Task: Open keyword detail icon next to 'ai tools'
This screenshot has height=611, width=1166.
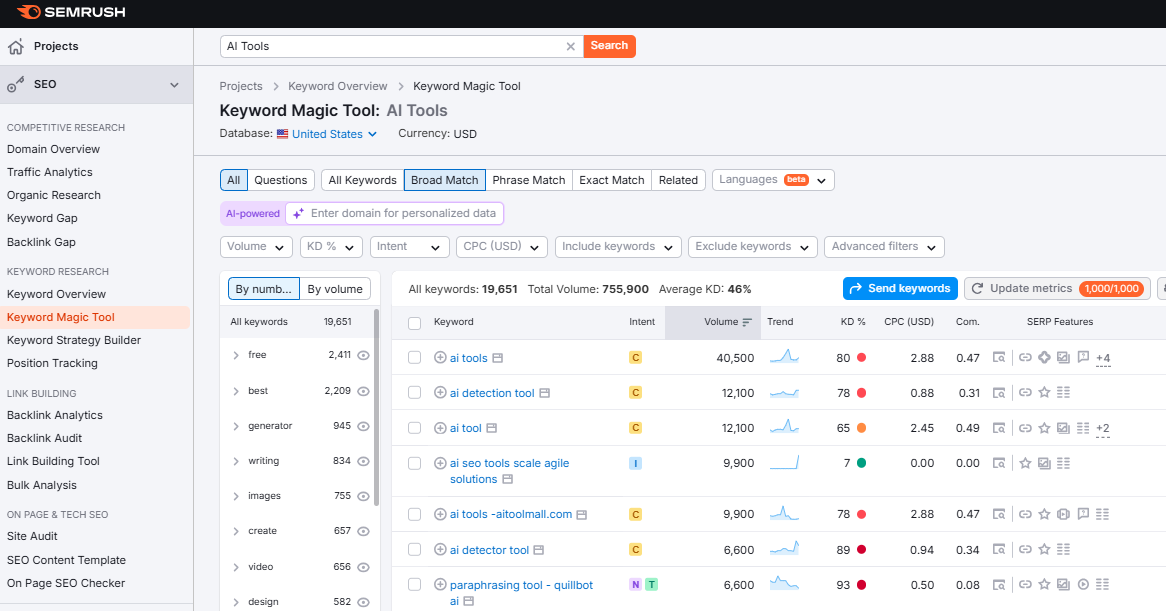Action: coord(498,358)
